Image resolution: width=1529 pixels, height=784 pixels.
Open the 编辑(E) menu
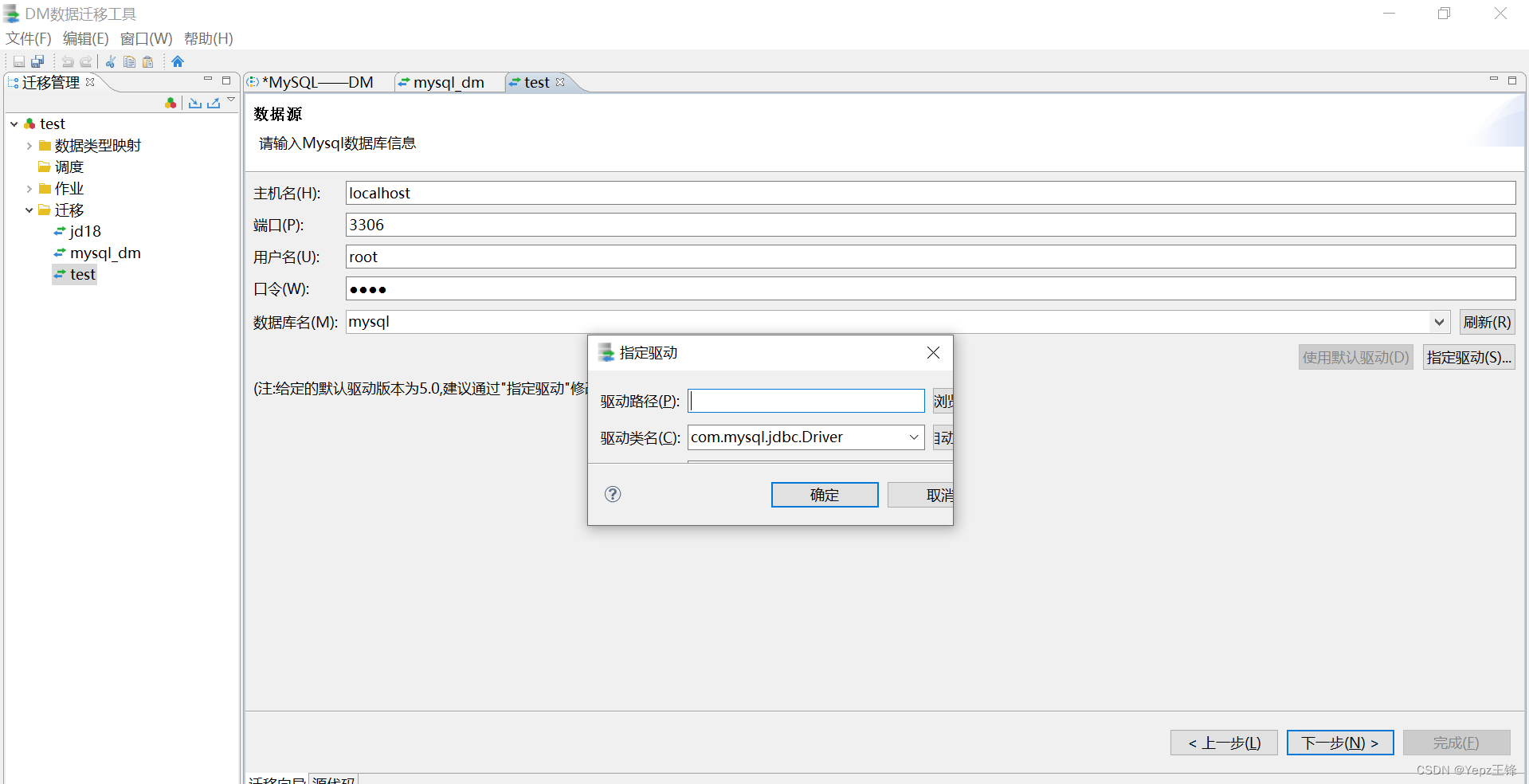tap(85, 38)
